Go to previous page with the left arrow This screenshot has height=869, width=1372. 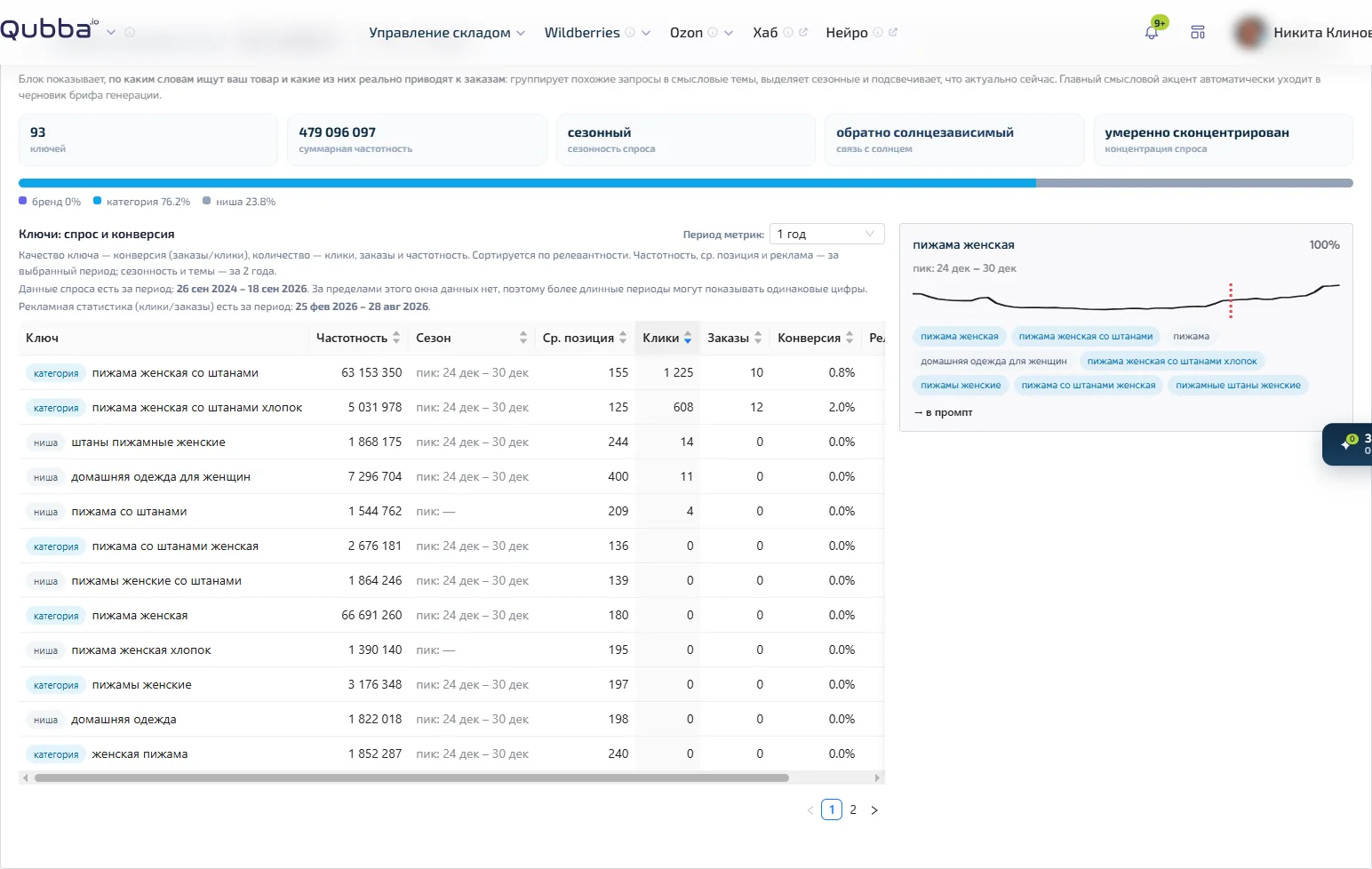click(810, 809)
